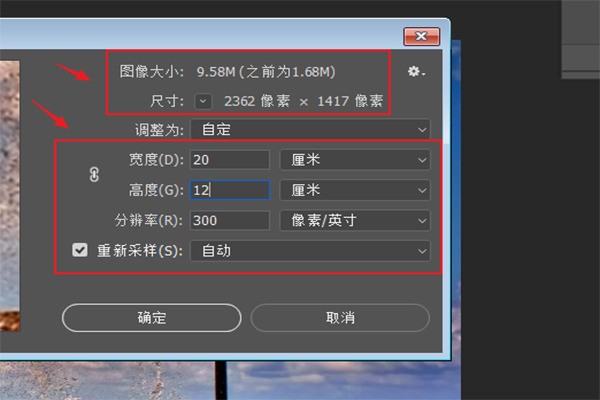Expand the resample method 自动 dropdown
Screen dimensions: 600x400
tap(310, 251)
